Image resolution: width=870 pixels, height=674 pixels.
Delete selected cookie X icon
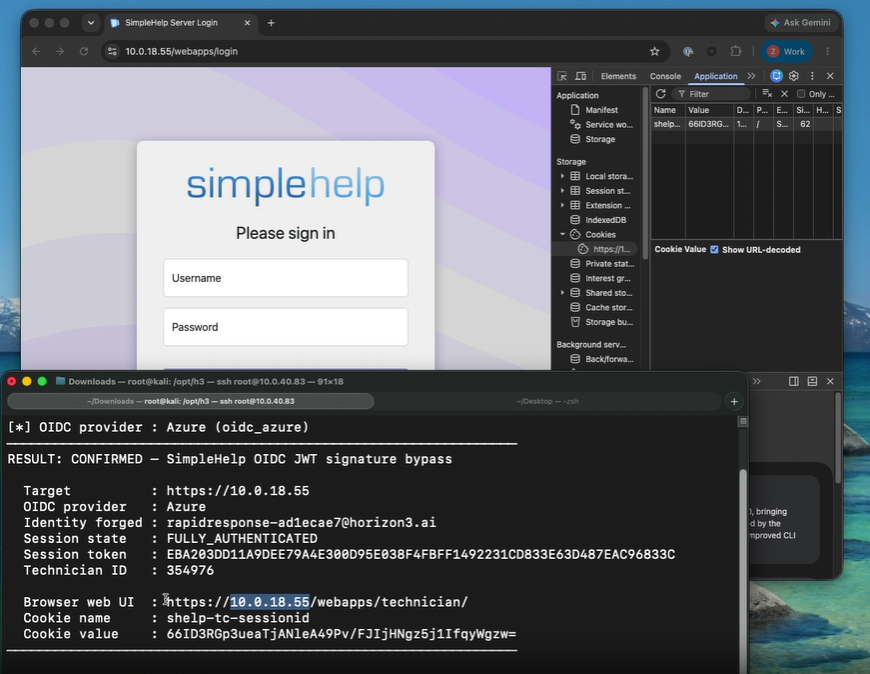click(785, 94)
